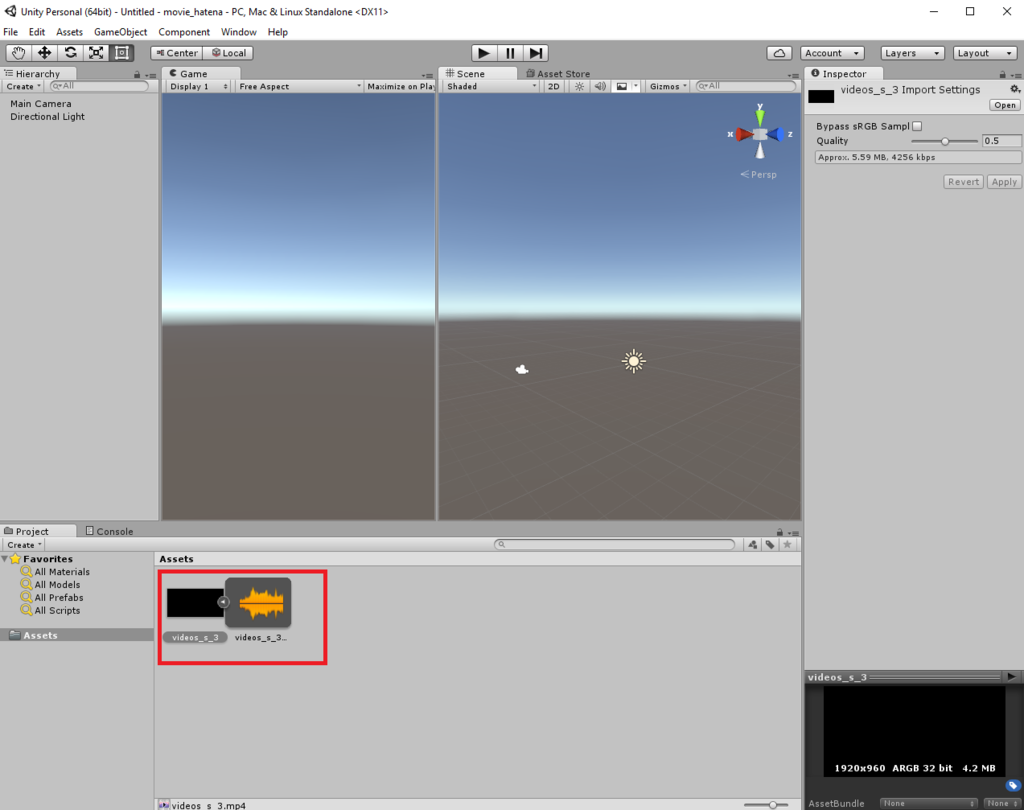
Task: Toggle pivot Center mode
Action: 177,53
